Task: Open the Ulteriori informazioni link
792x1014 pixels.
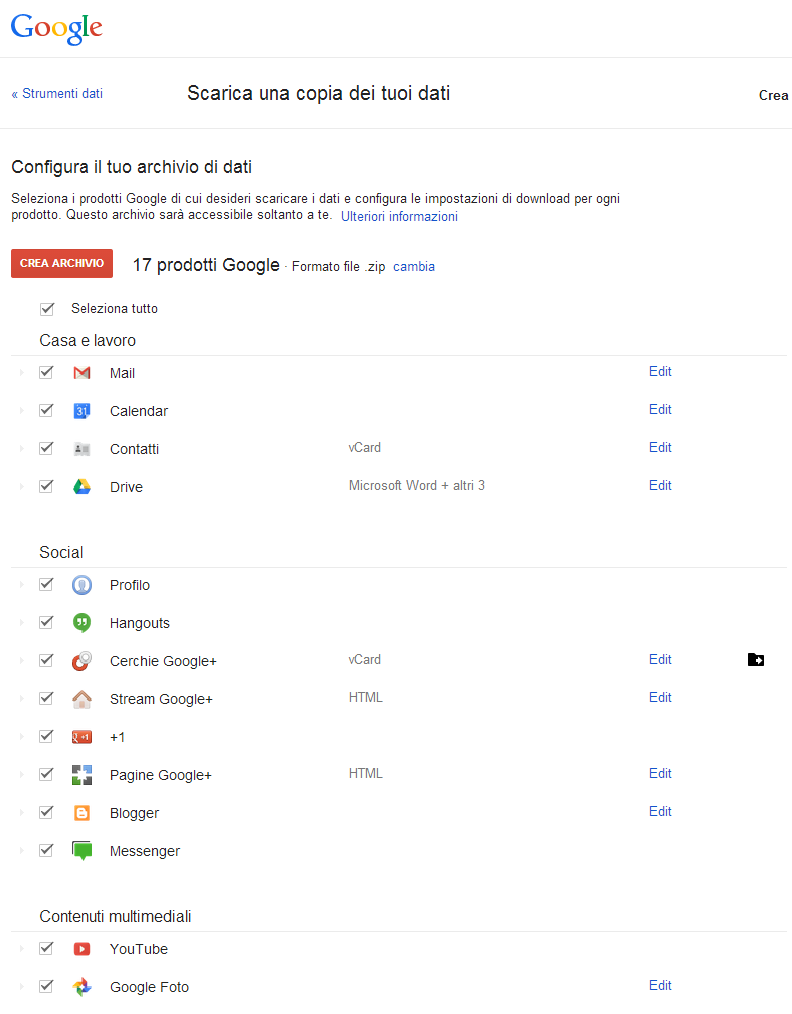Action: (400, 217)
